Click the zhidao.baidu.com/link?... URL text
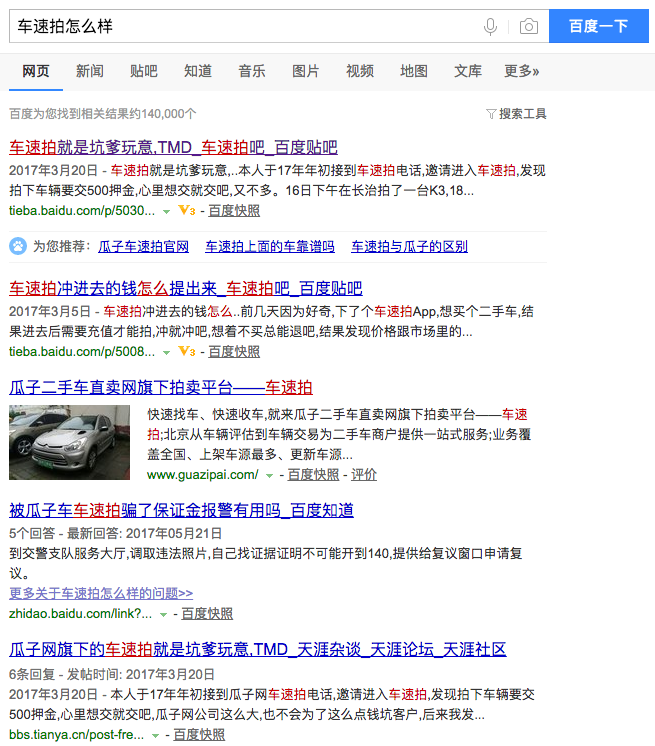 [80, 614]
